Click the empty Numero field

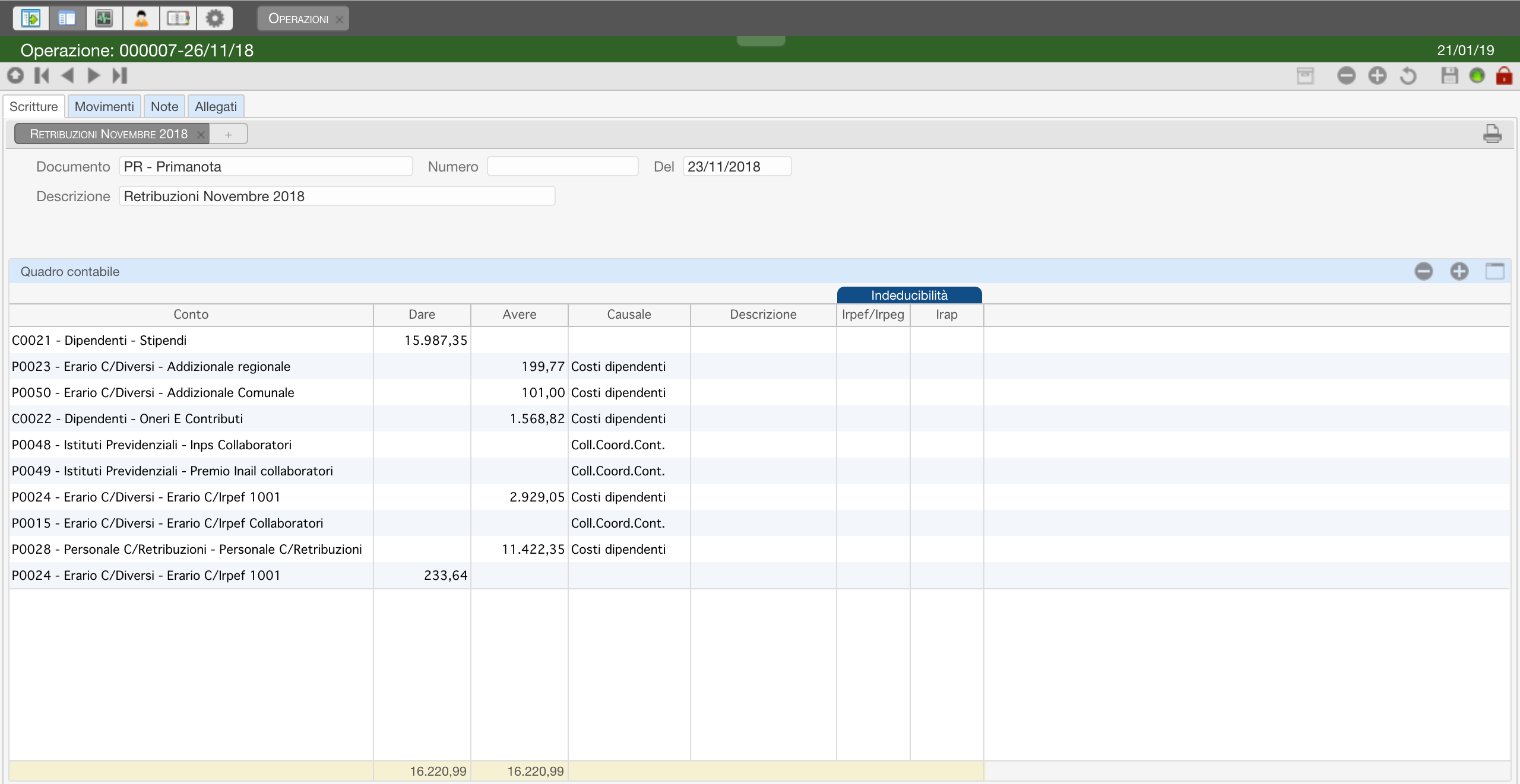562,166
